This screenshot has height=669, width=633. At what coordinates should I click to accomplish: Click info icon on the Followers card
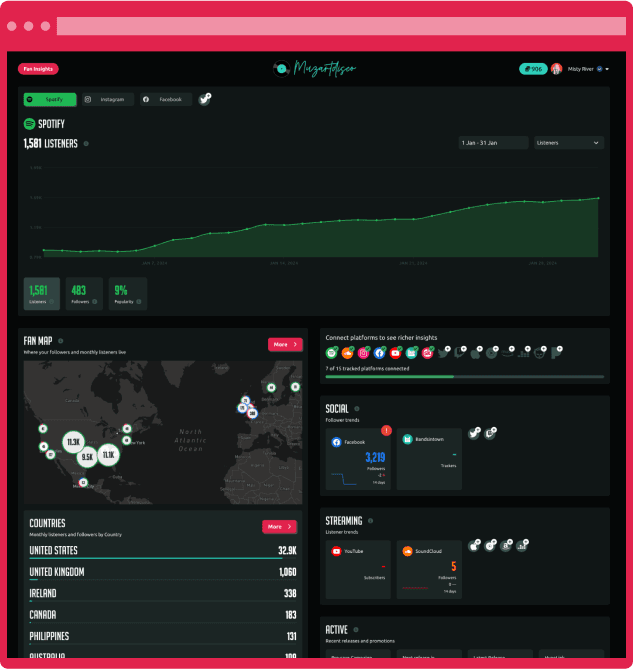[x=95, y=302]
